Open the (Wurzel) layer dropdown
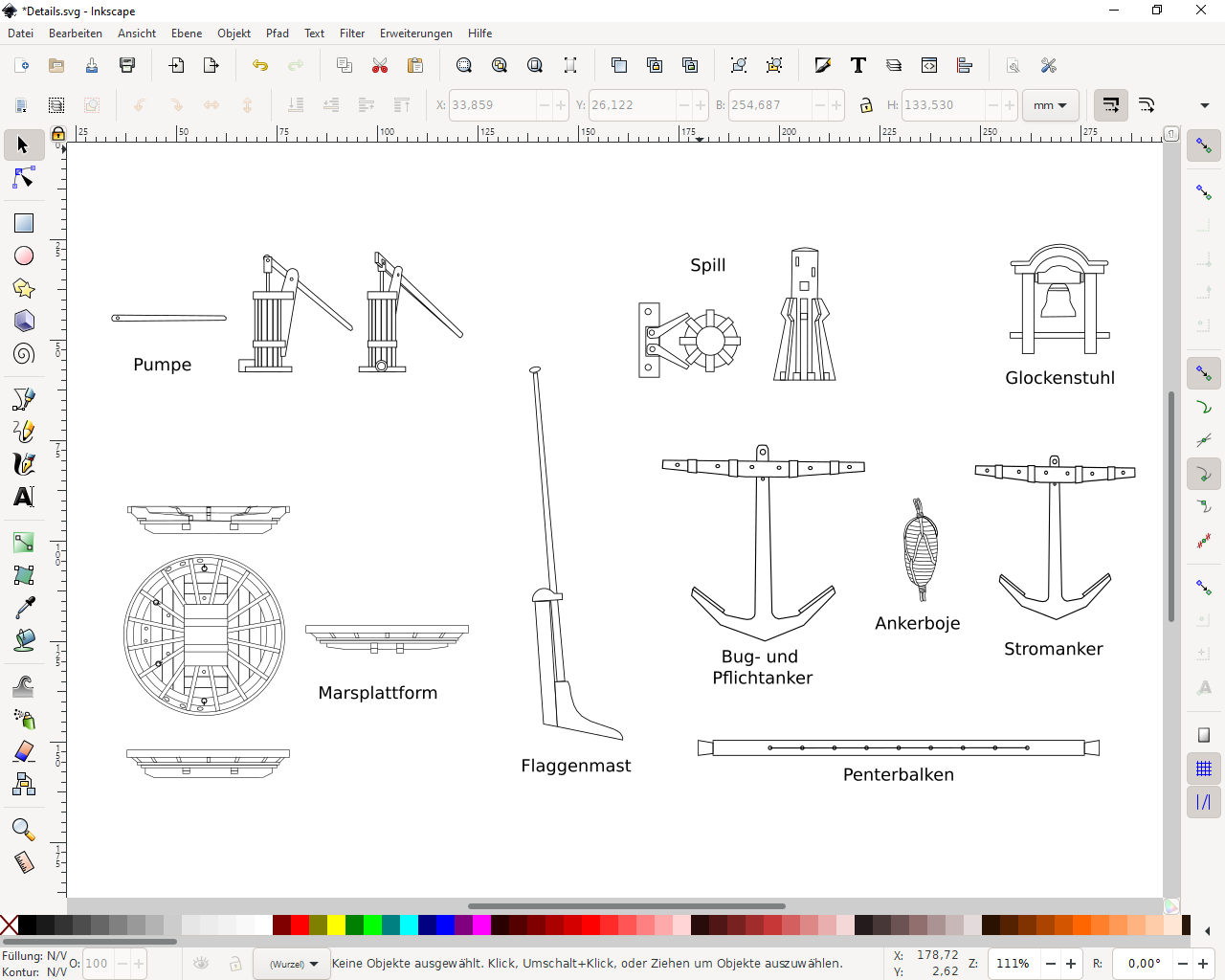 click(x=292, y=964)
